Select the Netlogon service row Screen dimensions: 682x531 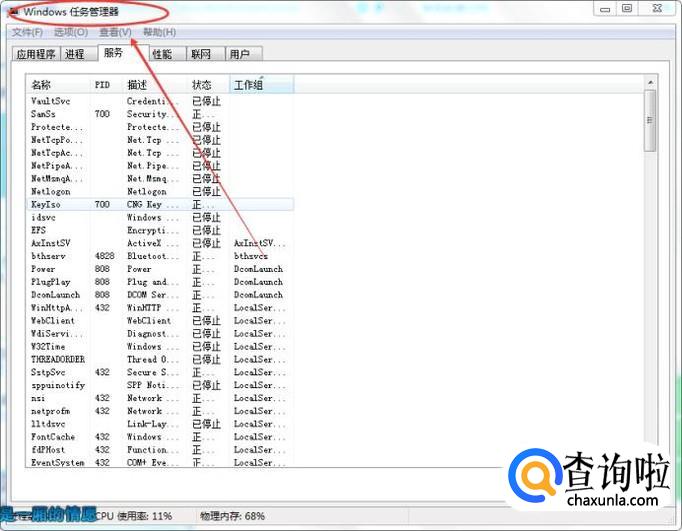tap(160, 192)
